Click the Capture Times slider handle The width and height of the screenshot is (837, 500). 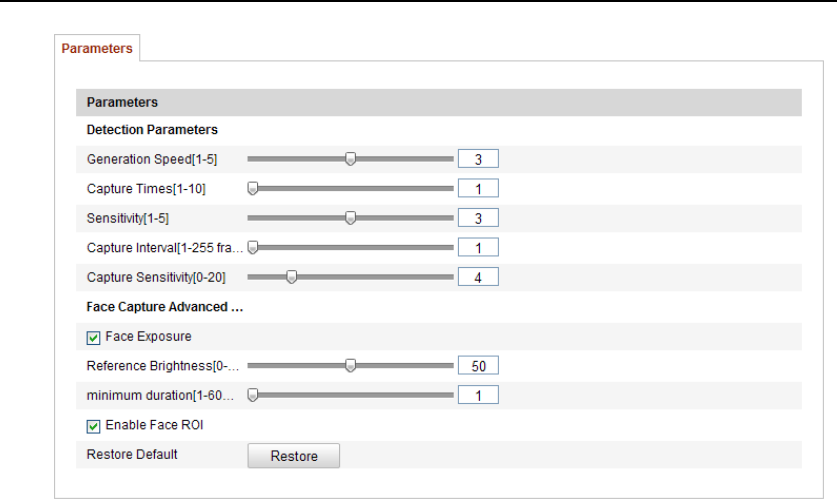253,188
